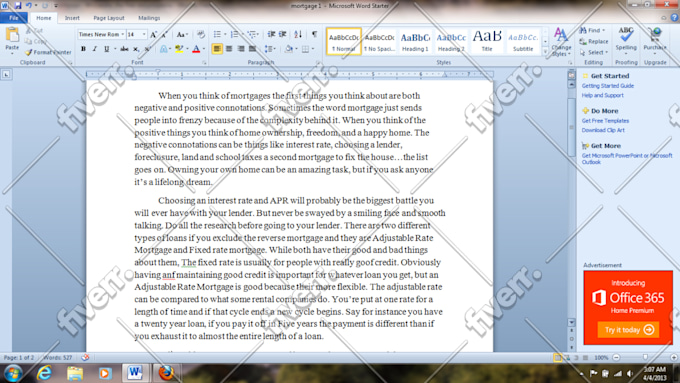Open the File tab
Screen dimensions: 680x383
[14, 18]
